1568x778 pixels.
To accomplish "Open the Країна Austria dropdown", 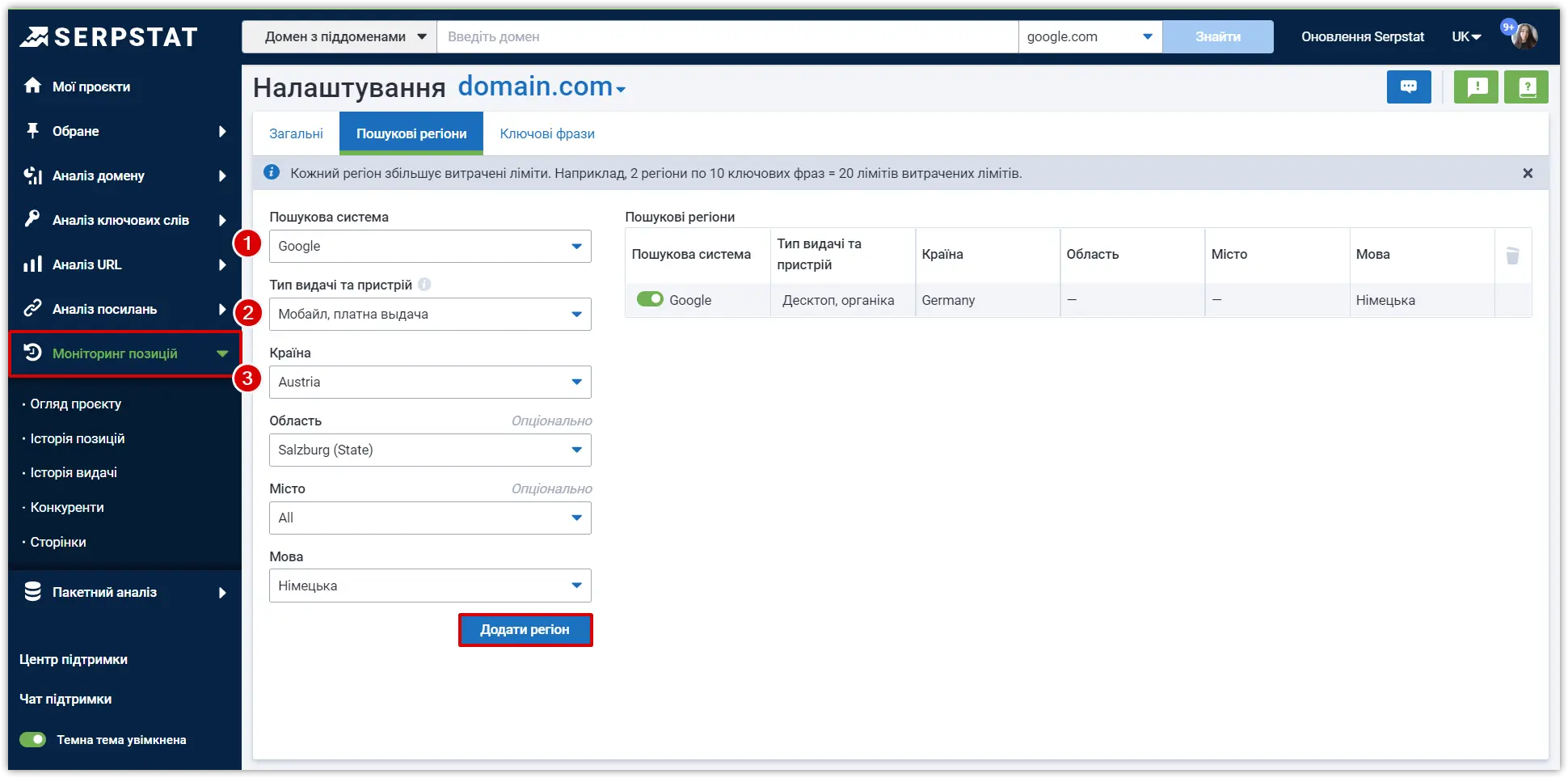I will pyautogui.click(x=430, y=382).
